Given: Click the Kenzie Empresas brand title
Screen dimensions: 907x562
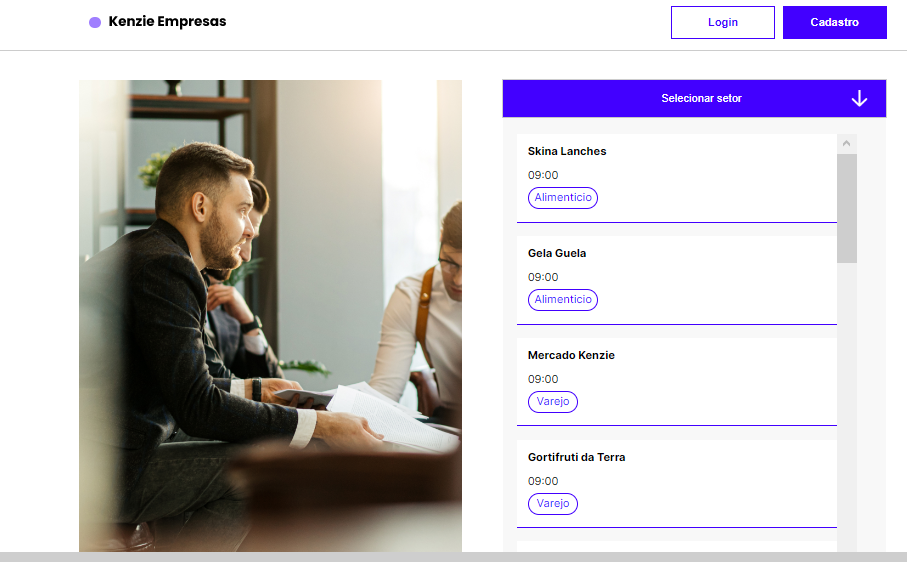Looking at the screenshot, I should click(x=167, y=21).
